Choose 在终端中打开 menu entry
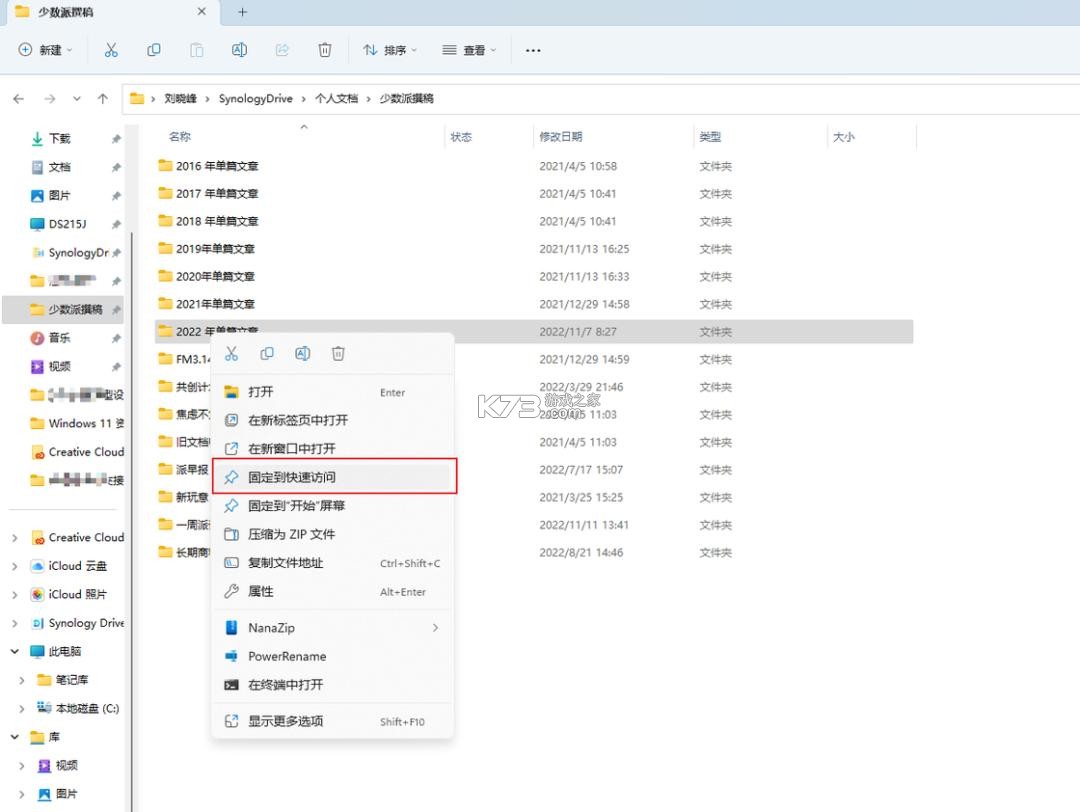 pos(333,685)
